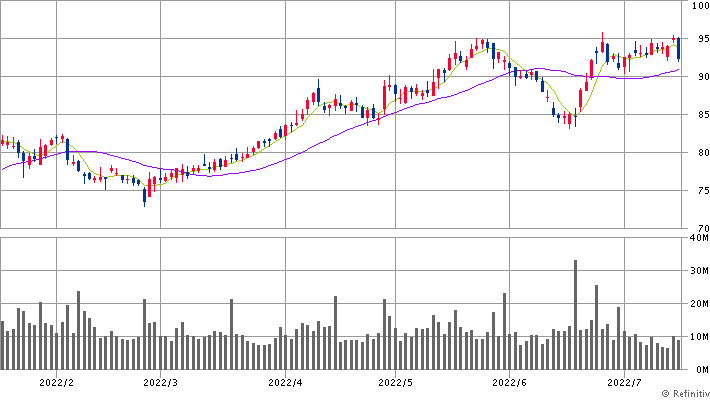Click the 2022/2 date label
The image size is (710, 400).
click(55, 382)
